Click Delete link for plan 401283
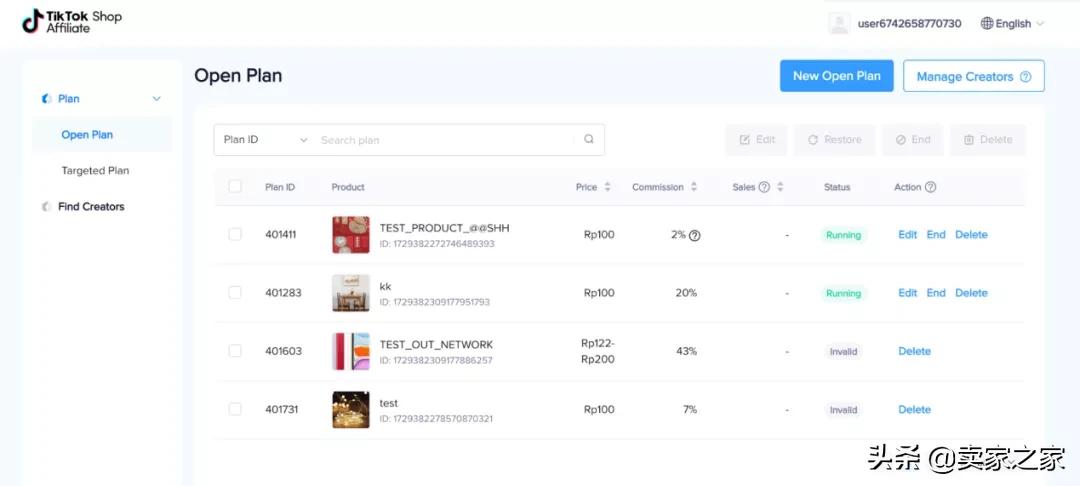1080x486 pixels. [x=971, y=293]
